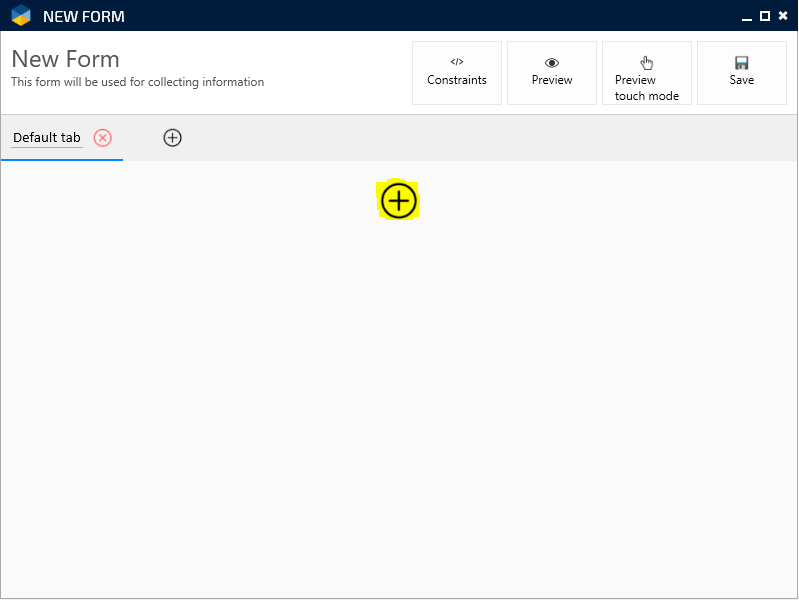Delete Default tab using the red X icon
Image resolution: width=799 pixels, height=600 pixels.
click(x=103, y=138)
